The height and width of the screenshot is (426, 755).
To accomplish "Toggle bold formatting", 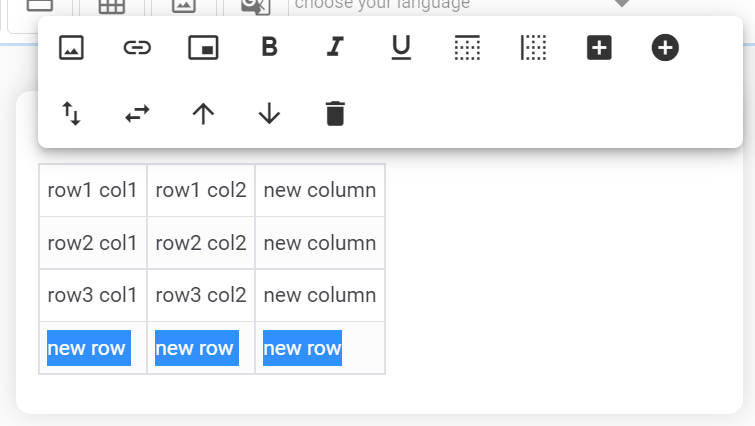I will [269, 47].
